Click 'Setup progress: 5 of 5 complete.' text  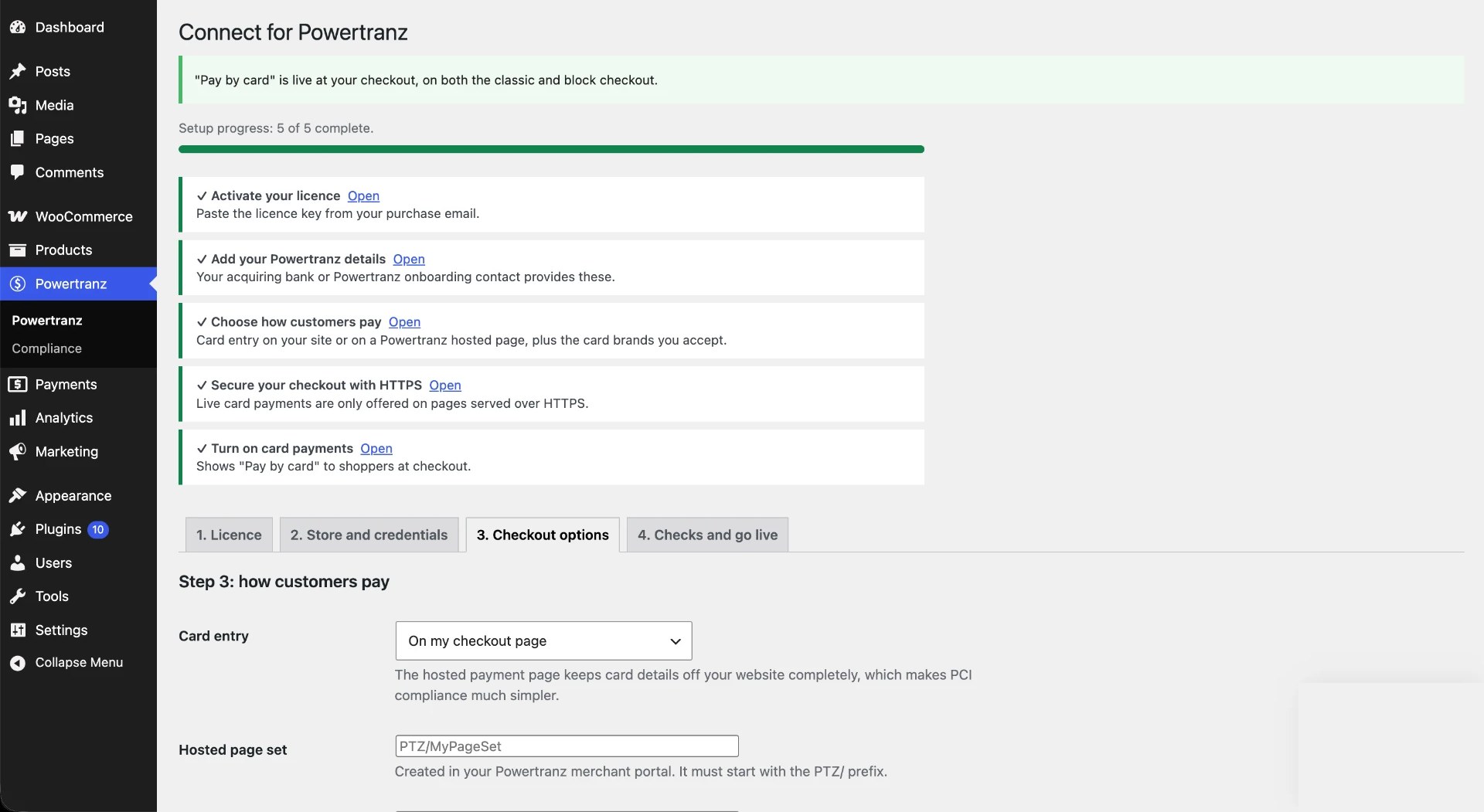[x=276, y=128]
